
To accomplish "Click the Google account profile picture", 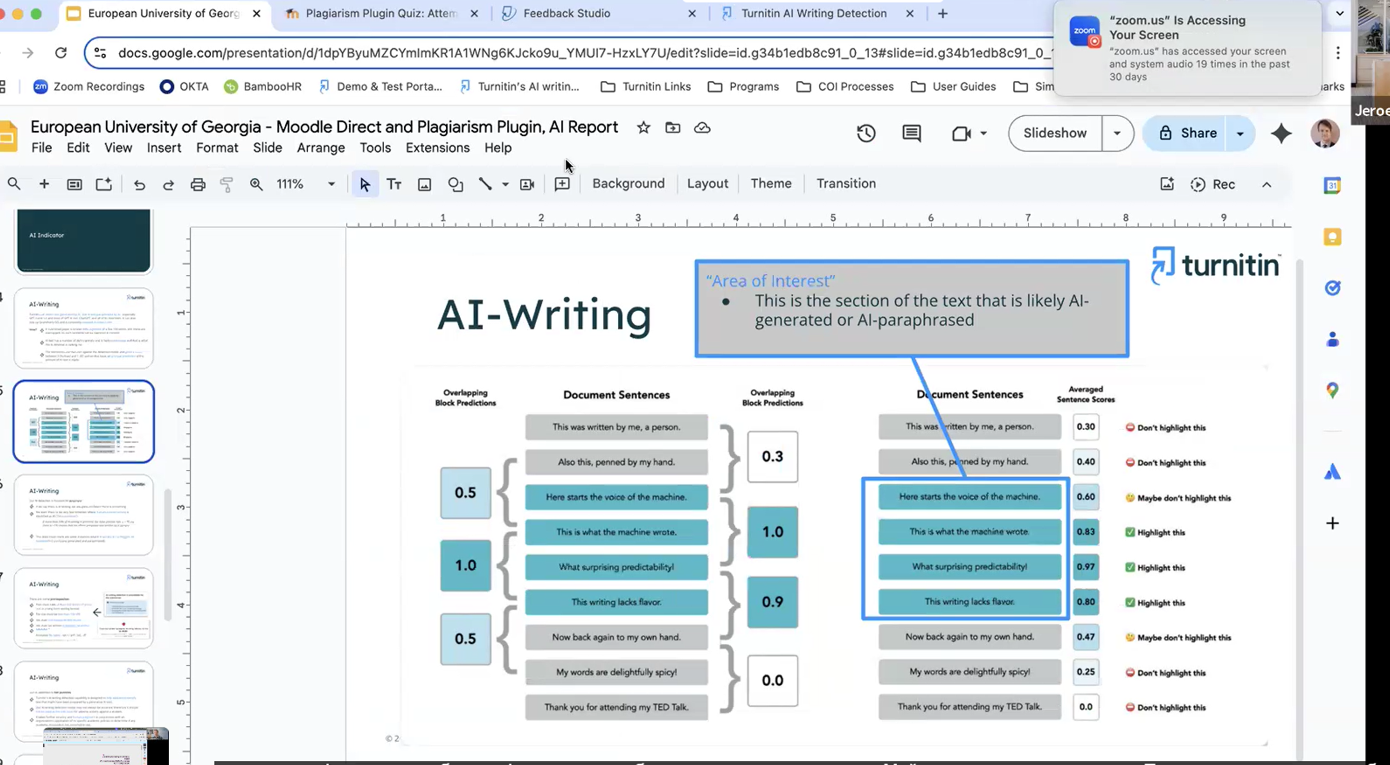I will pyautogui.click(x=1325, y=133).
